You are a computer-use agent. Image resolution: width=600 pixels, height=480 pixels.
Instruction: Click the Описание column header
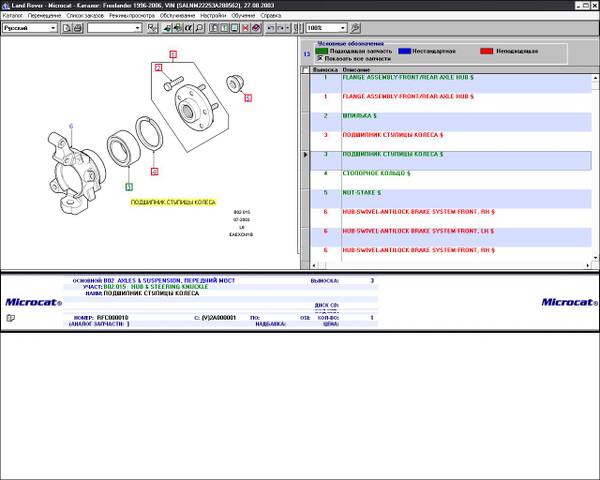[356, 70]
